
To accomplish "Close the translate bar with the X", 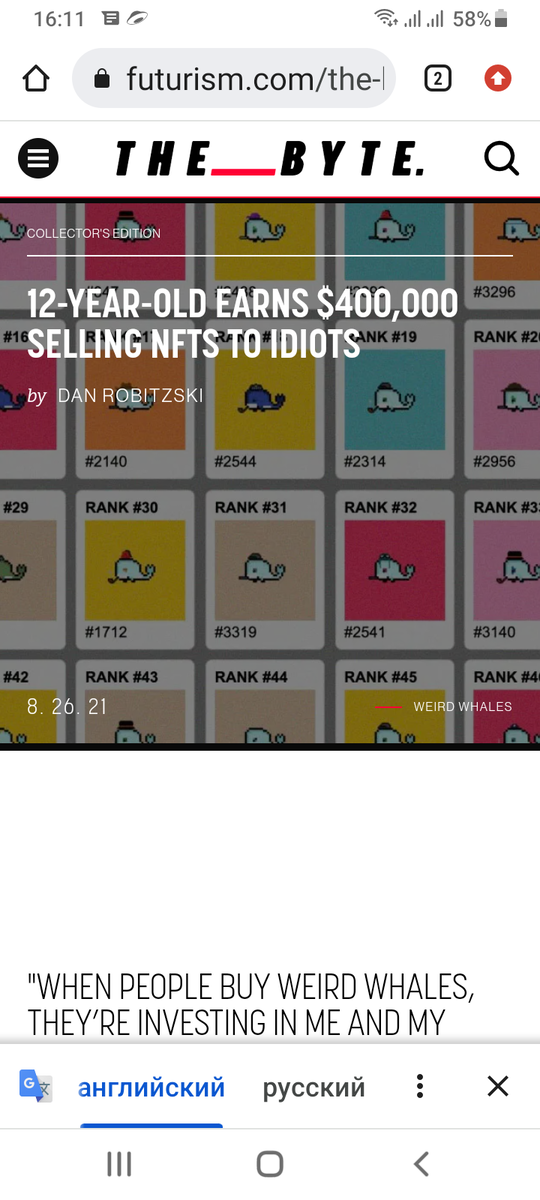I will (498, 1086).
